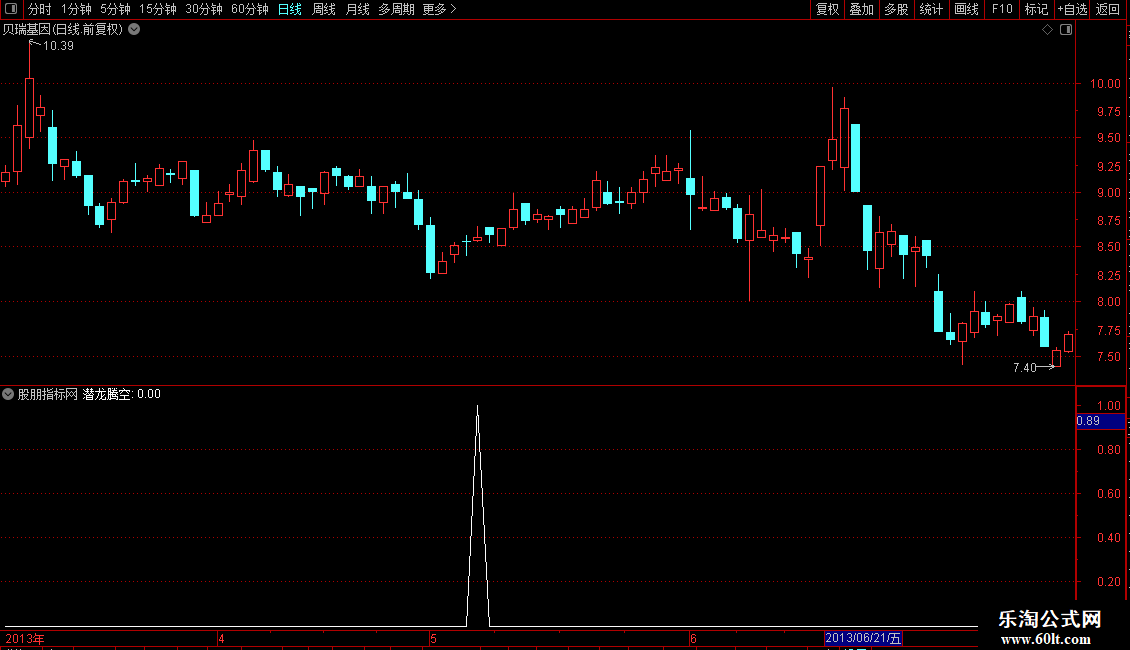The image size is (1130, 650).
Task: Select the 1分钟 period tab
Action: pos(76,9)
